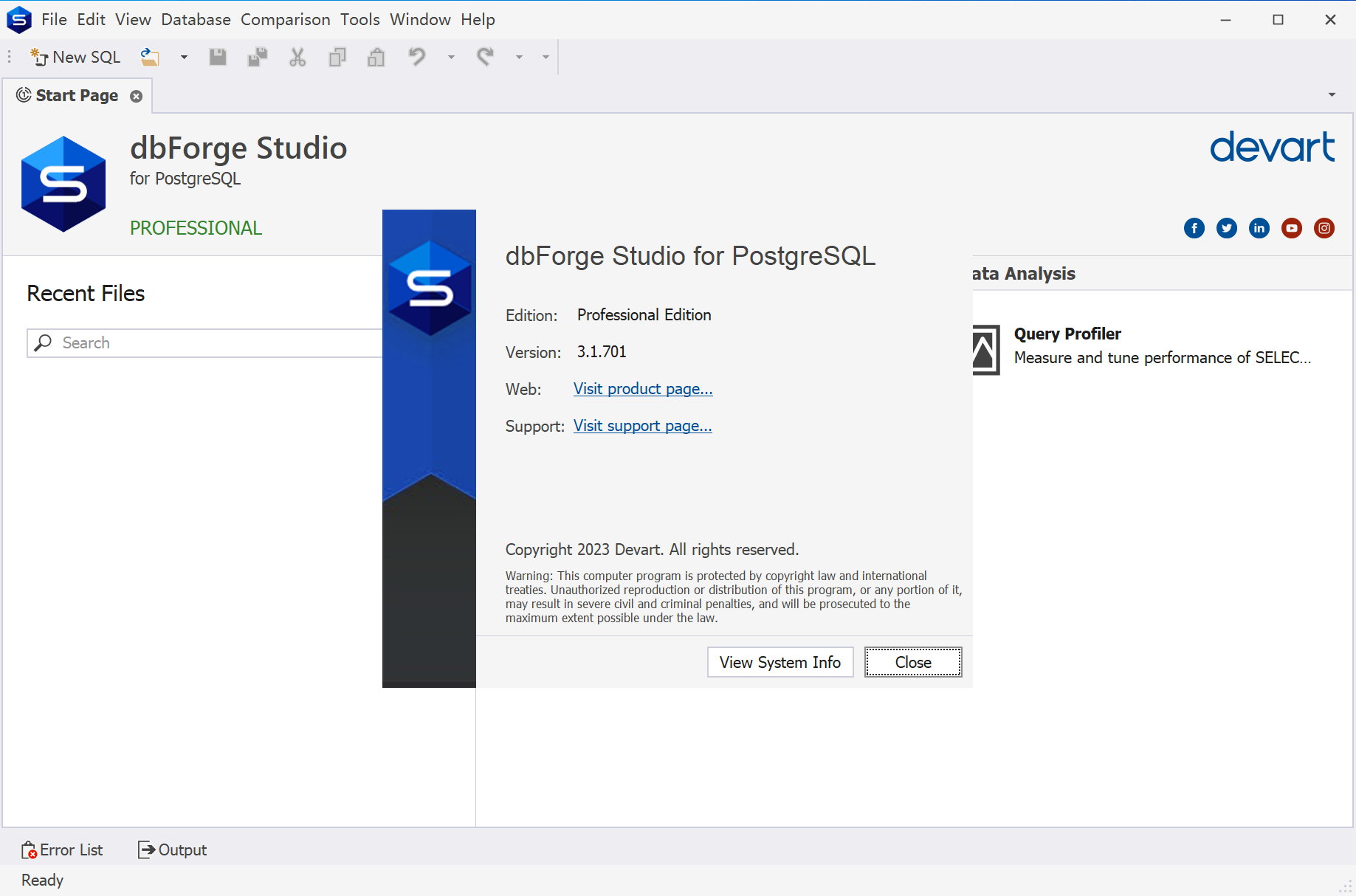Open the Tools menu
1356x896 pixels.
click(x=359, y=20)
